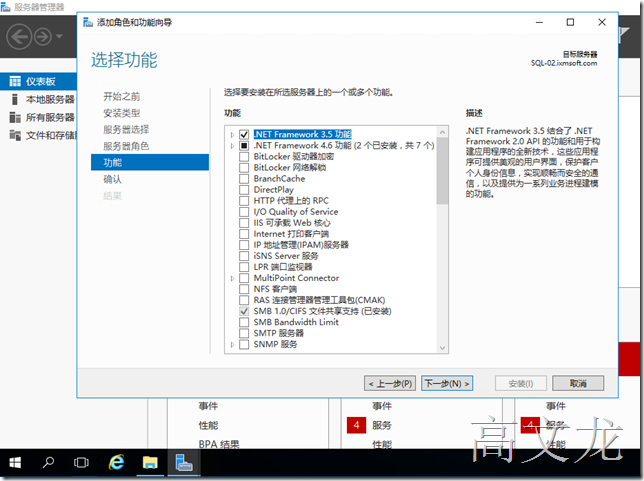
Task: Open 仪表板 in Server Manager sidebar
Action: tap(41, 81)
